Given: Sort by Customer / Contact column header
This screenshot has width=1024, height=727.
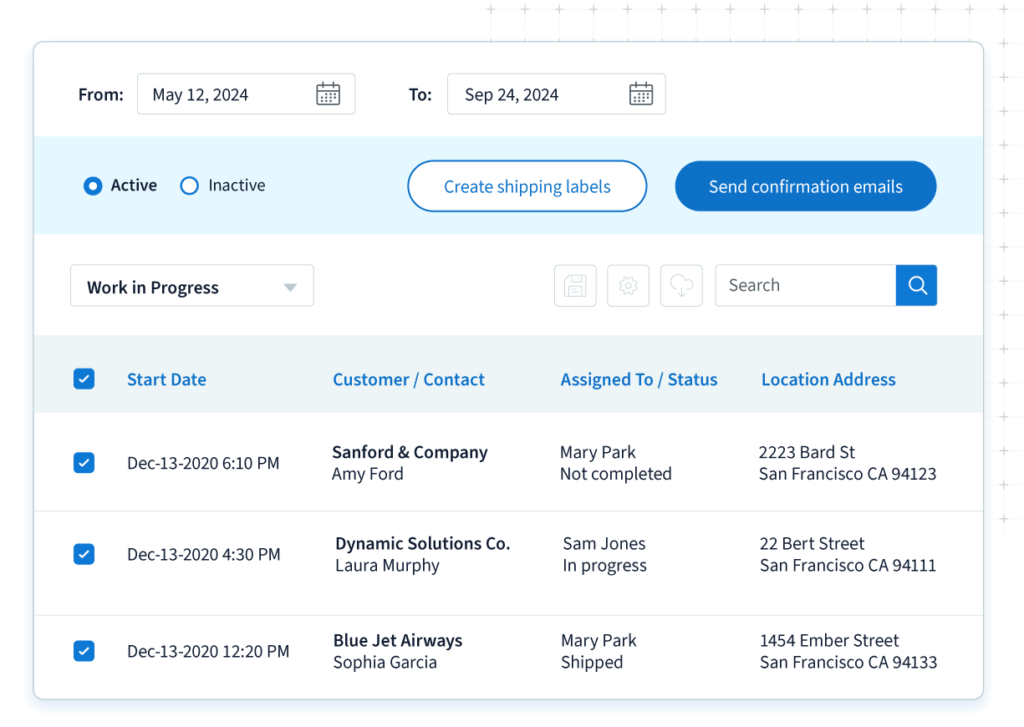Looking at the screenshot, I should (408, 380).
